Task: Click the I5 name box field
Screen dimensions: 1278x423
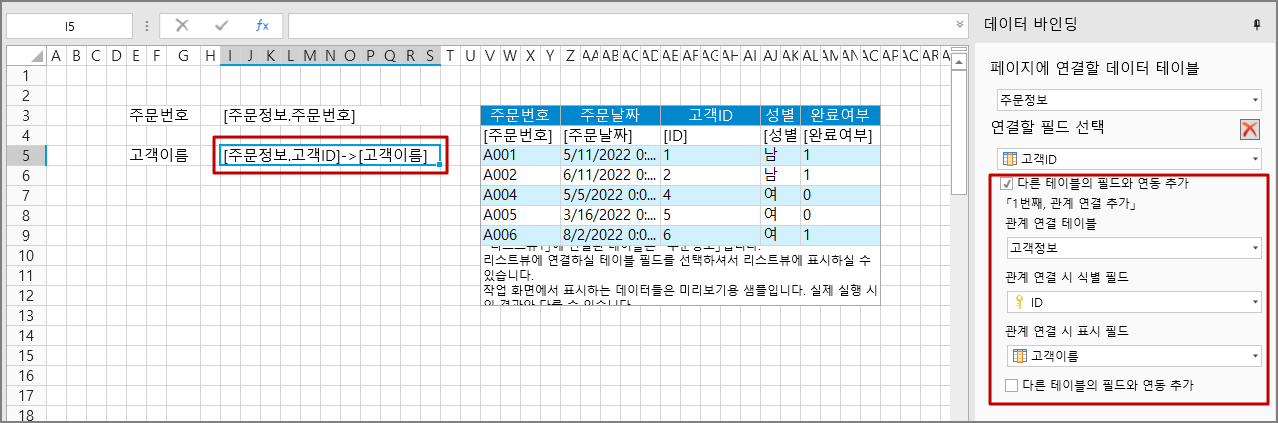Action: click(68, 25)
